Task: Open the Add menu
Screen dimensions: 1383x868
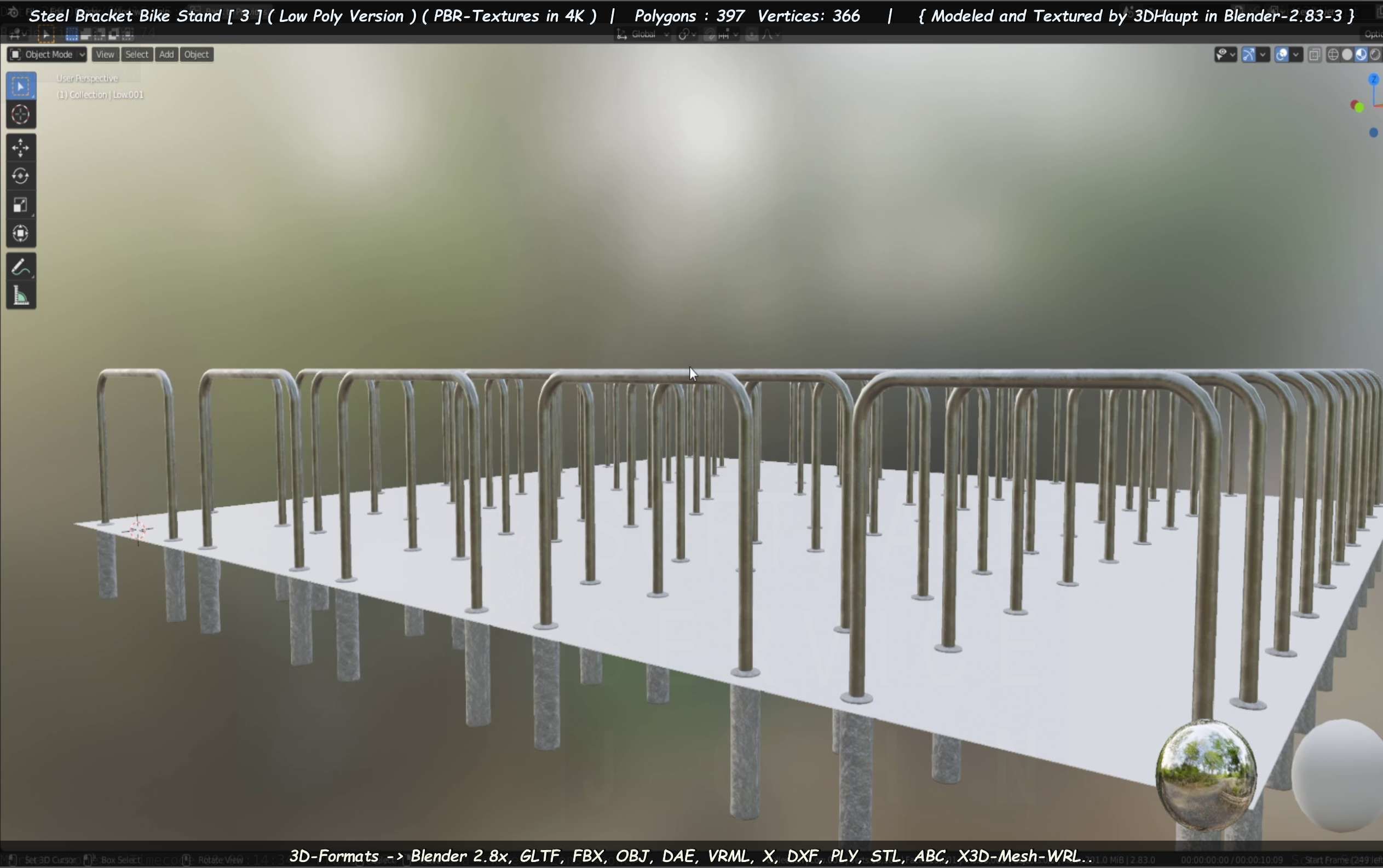Action: point(166,55)
